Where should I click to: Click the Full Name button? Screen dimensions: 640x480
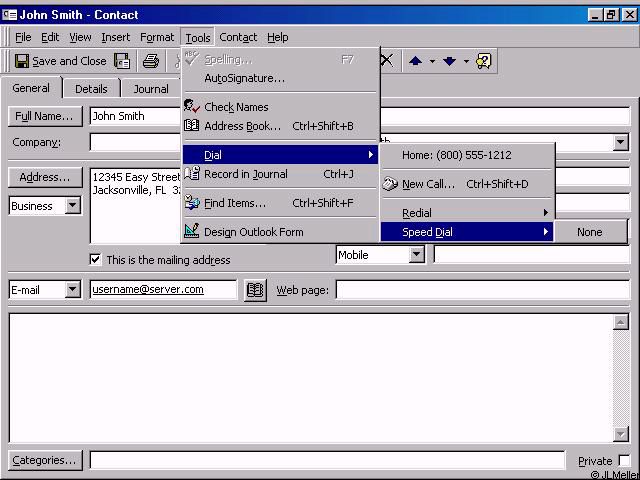(44, 116)
